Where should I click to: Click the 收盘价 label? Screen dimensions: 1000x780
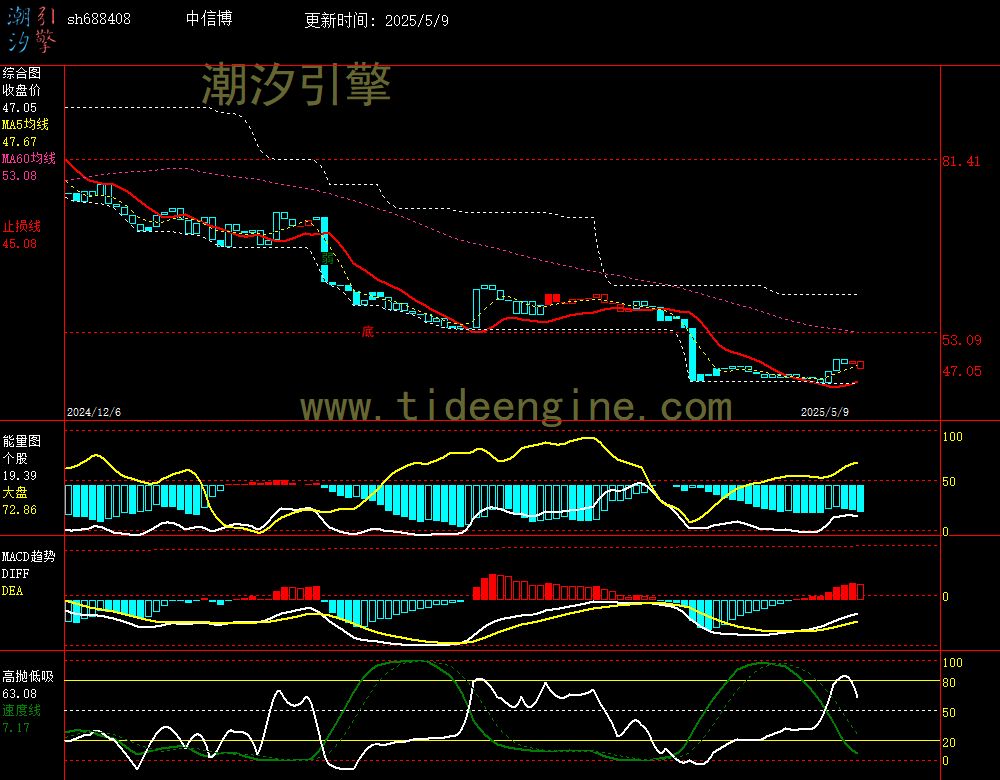tap(21, 91)
